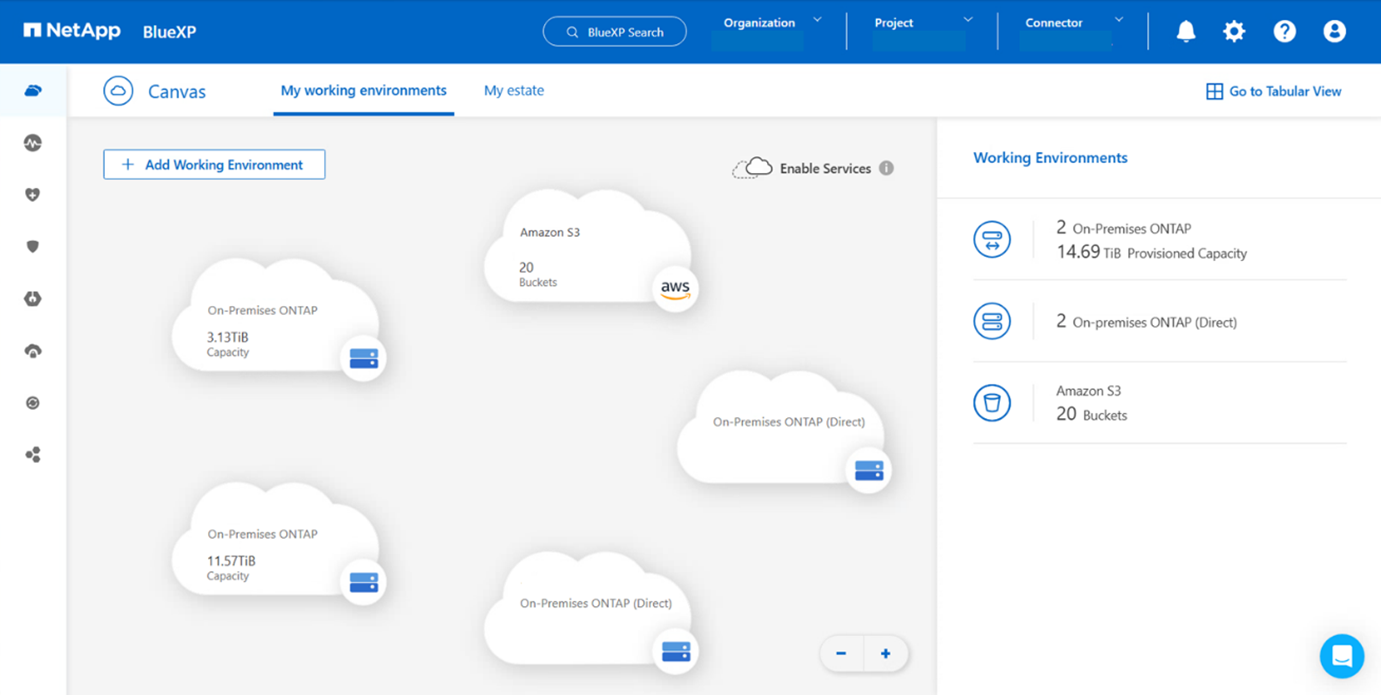
Task: Open the cloud mobility sidebar icon
Action: [x=33, y=351]
